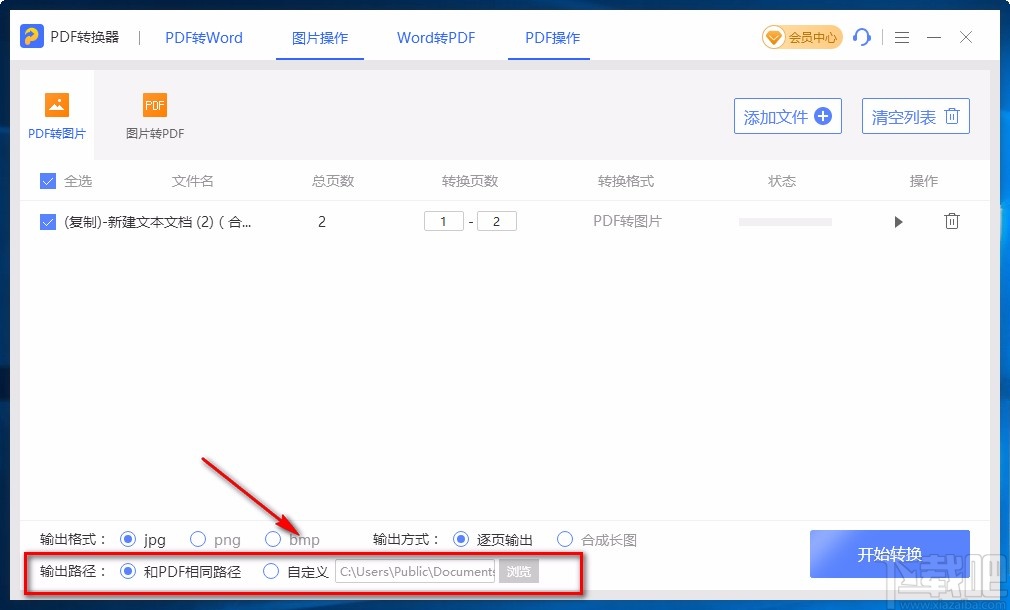Image resolution: width=1010 pixels, height=610 pixels.
Task: Start conversion via the play arrow icon
Action: coord(898,221)
